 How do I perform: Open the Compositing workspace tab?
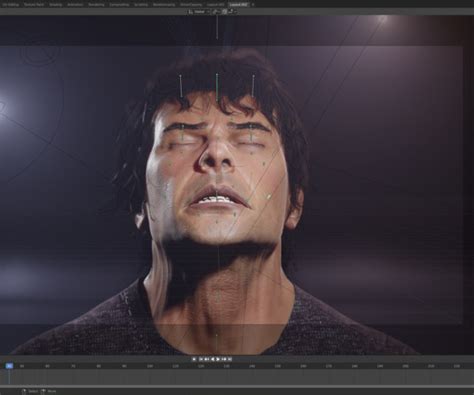tap(119, 5)
